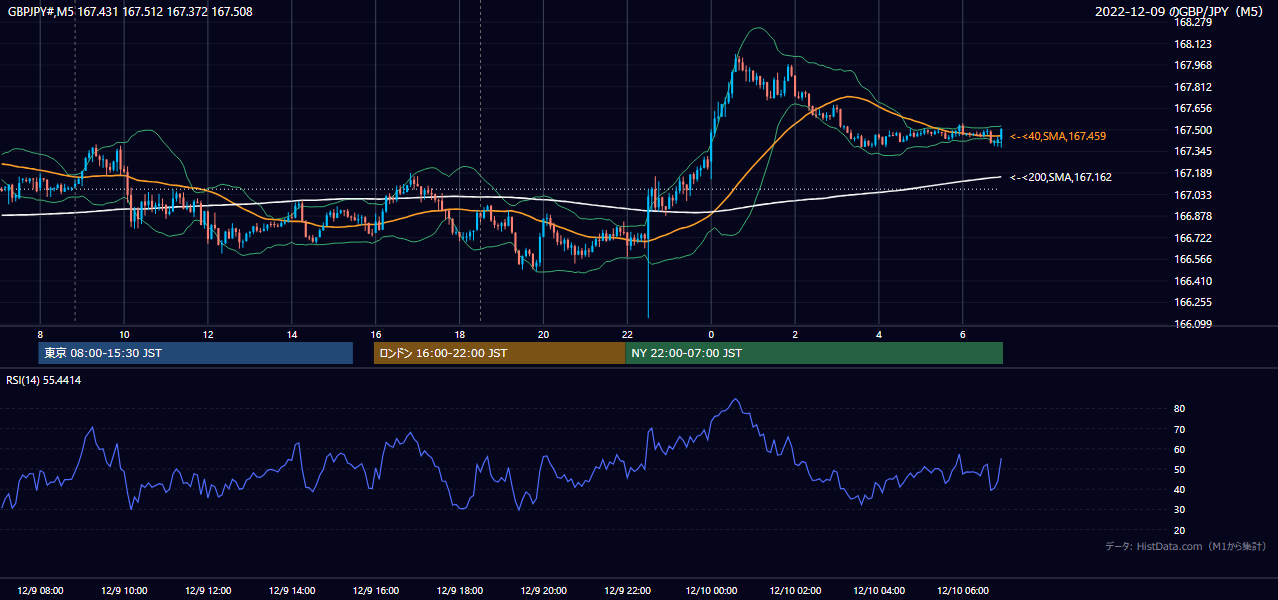
Task: Click price axis value 167.656
Action: pos(1193,108)
